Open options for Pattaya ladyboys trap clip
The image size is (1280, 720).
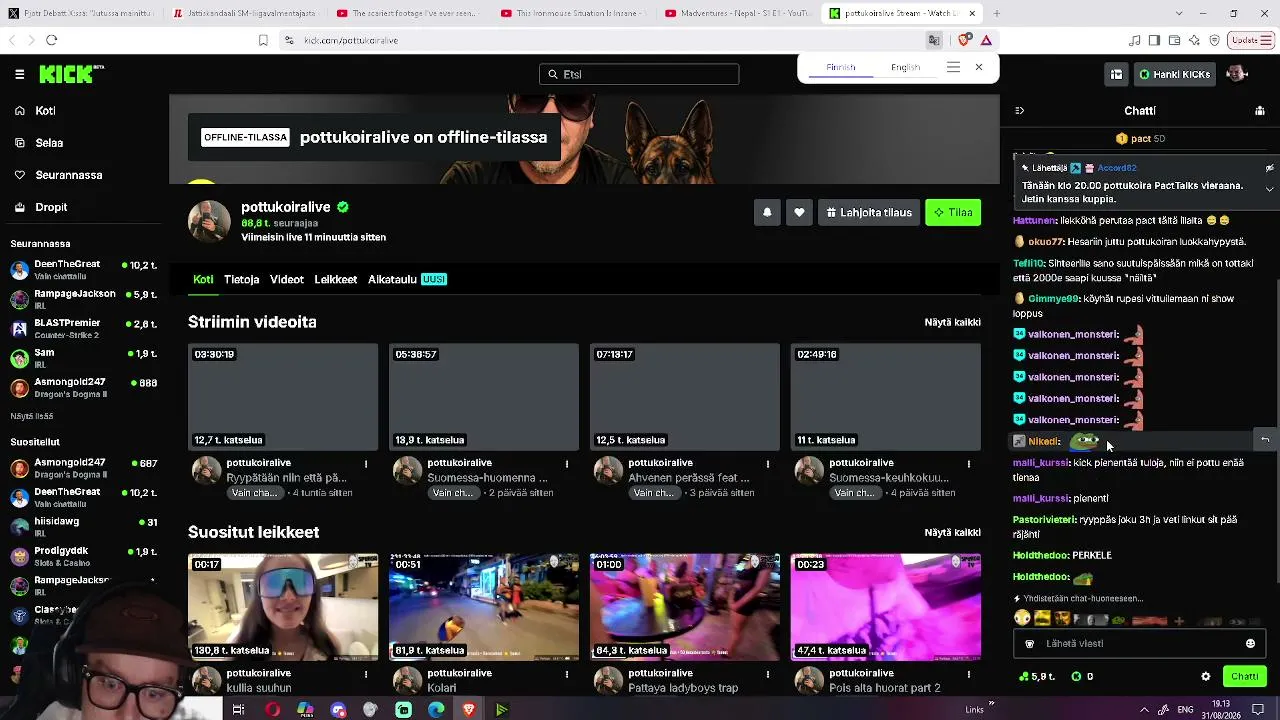pos(768,674)
